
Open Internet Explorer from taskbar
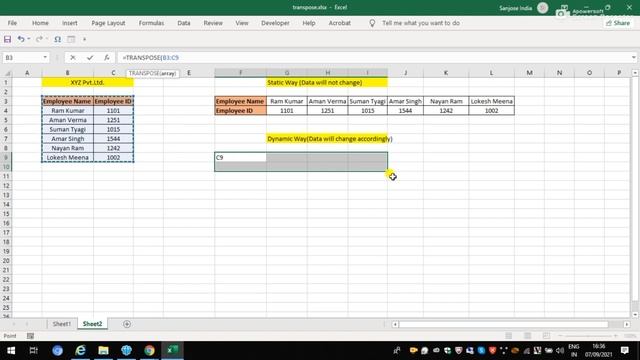click(x=80, y=350)
